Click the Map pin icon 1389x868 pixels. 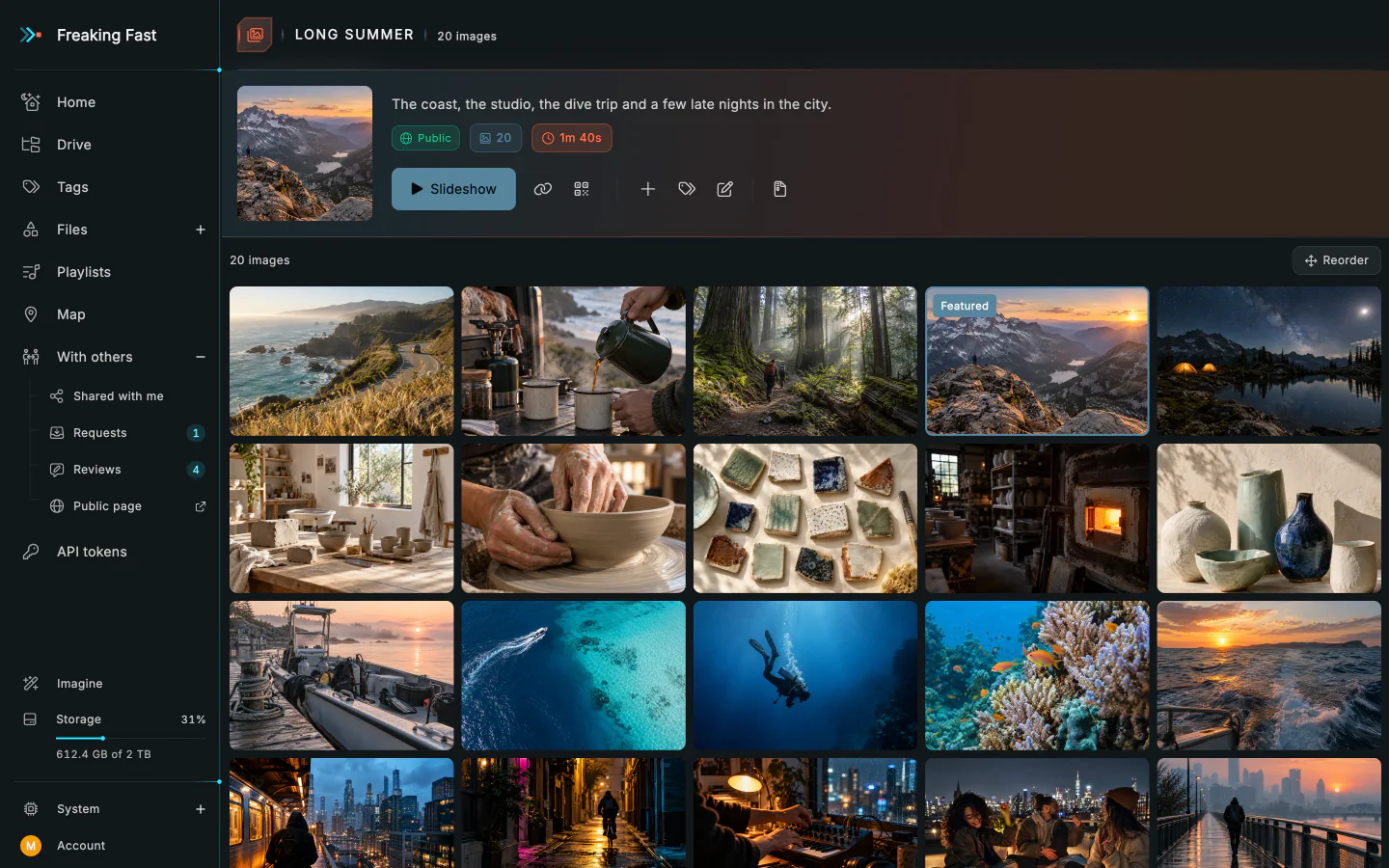[31, 314]
